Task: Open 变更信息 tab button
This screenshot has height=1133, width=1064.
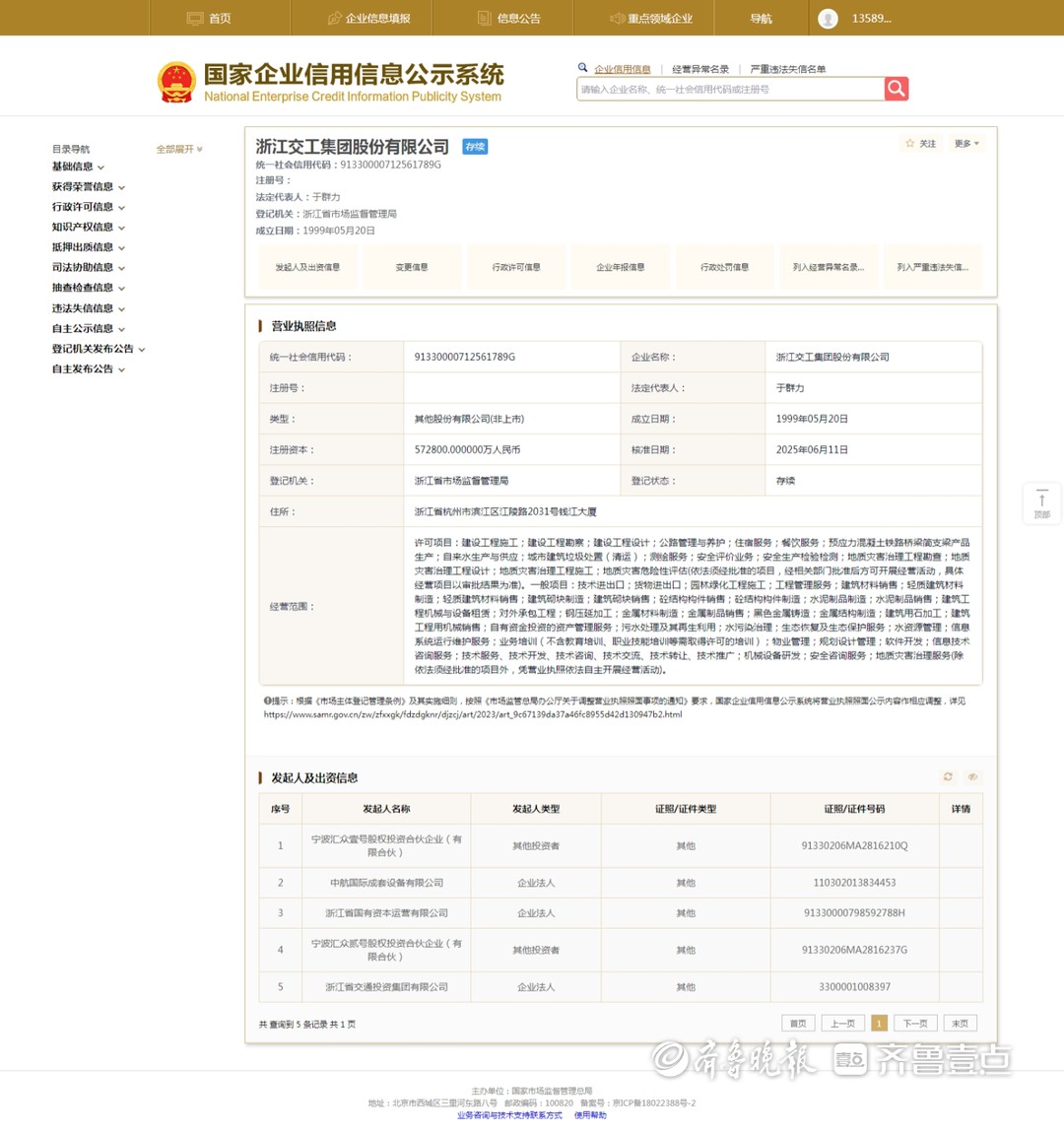Action: (412, 267)
